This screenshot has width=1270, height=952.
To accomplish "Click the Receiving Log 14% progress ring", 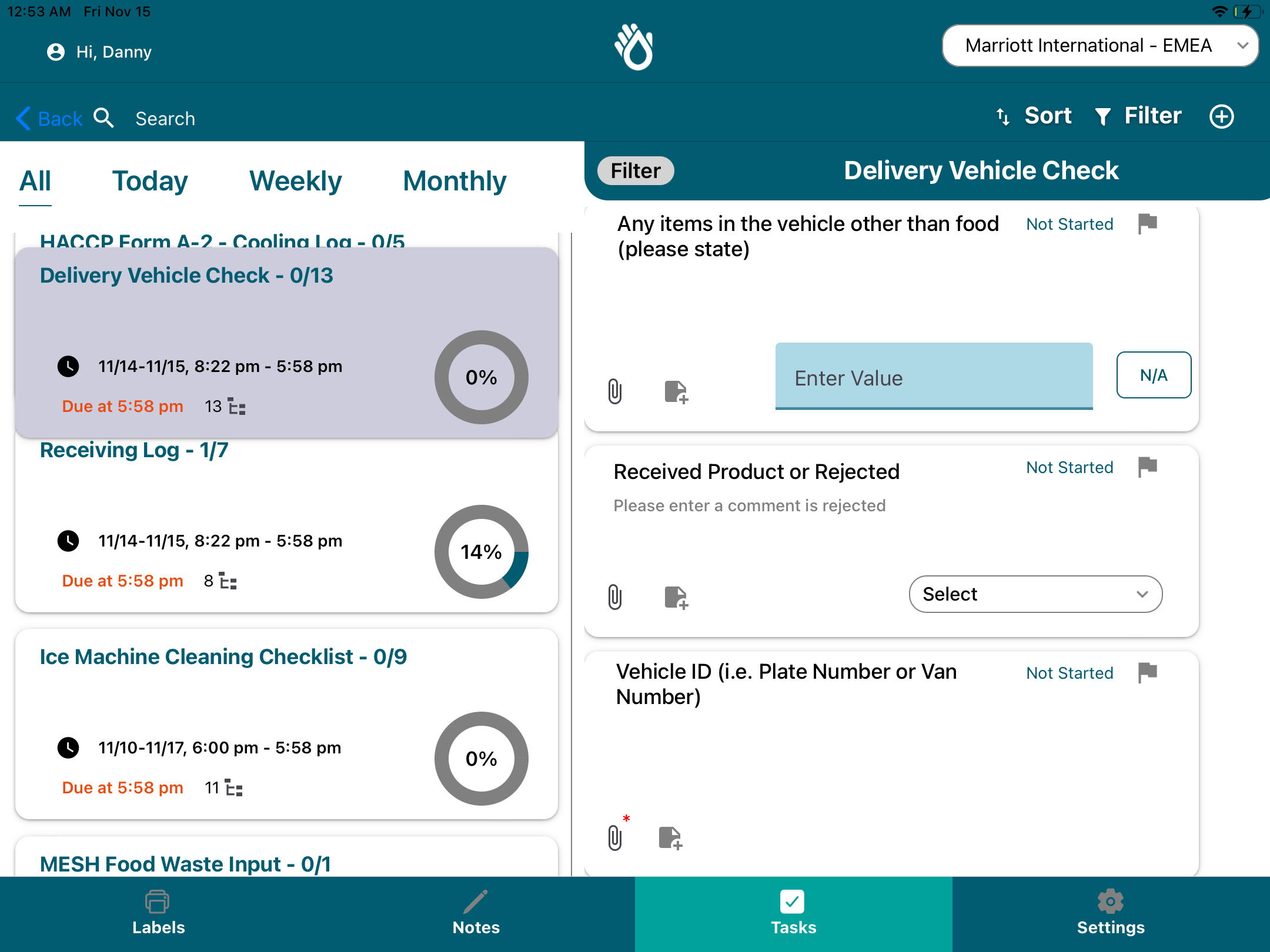I will tap(481, 551).
